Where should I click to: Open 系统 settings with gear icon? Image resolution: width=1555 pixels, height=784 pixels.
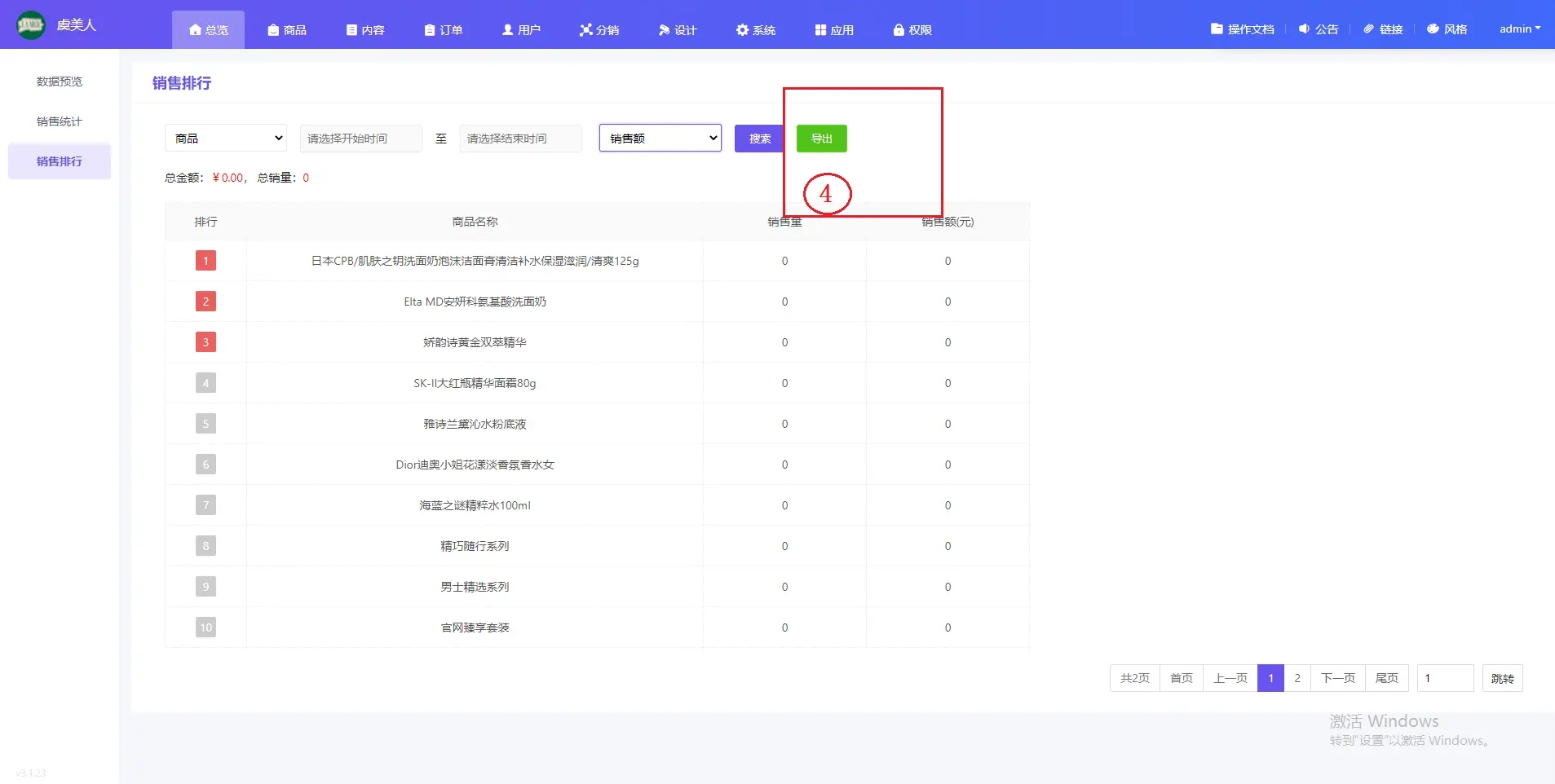tap(756, 30)
